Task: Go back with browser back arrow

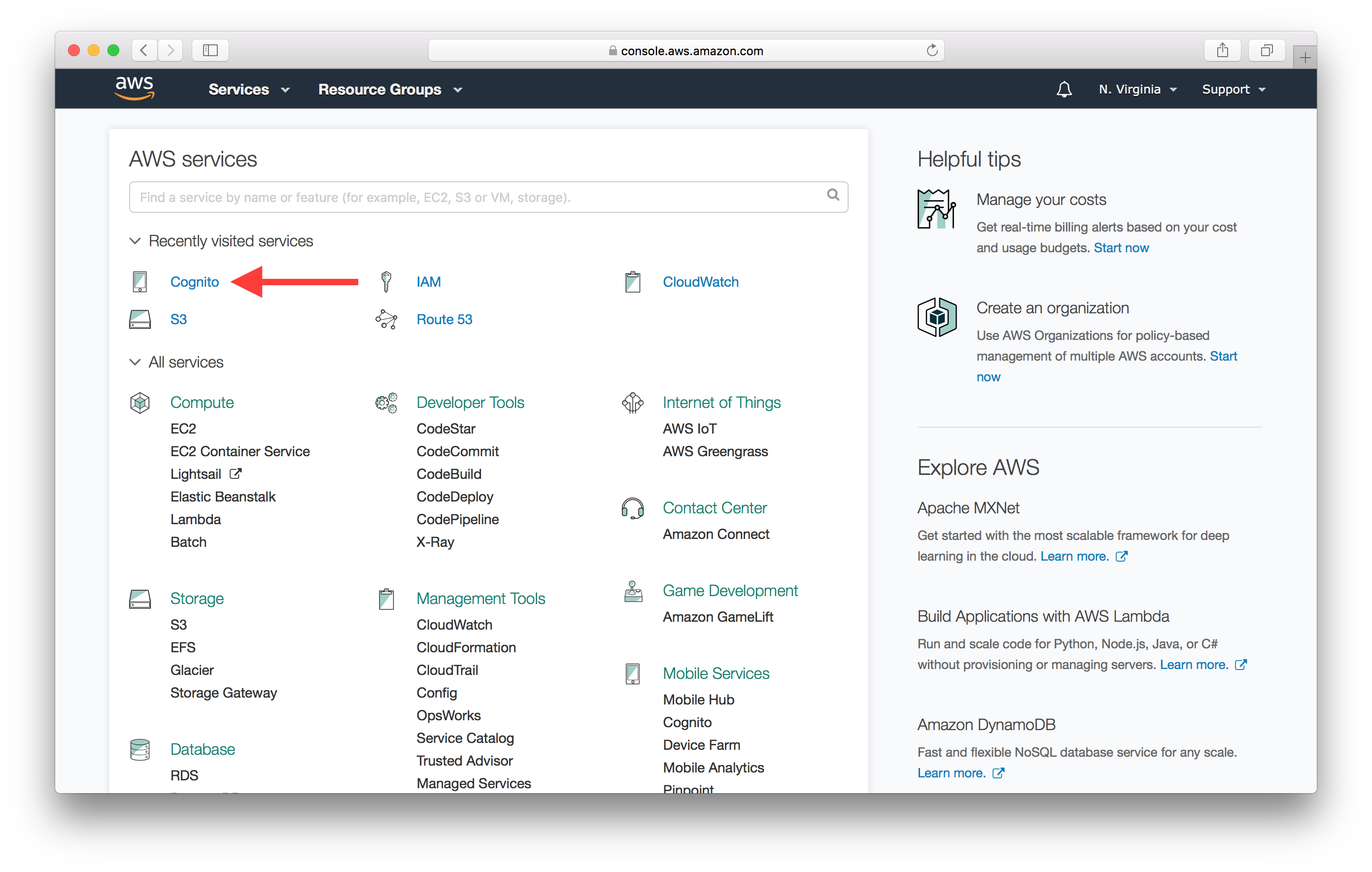Action: coord(144,50)
